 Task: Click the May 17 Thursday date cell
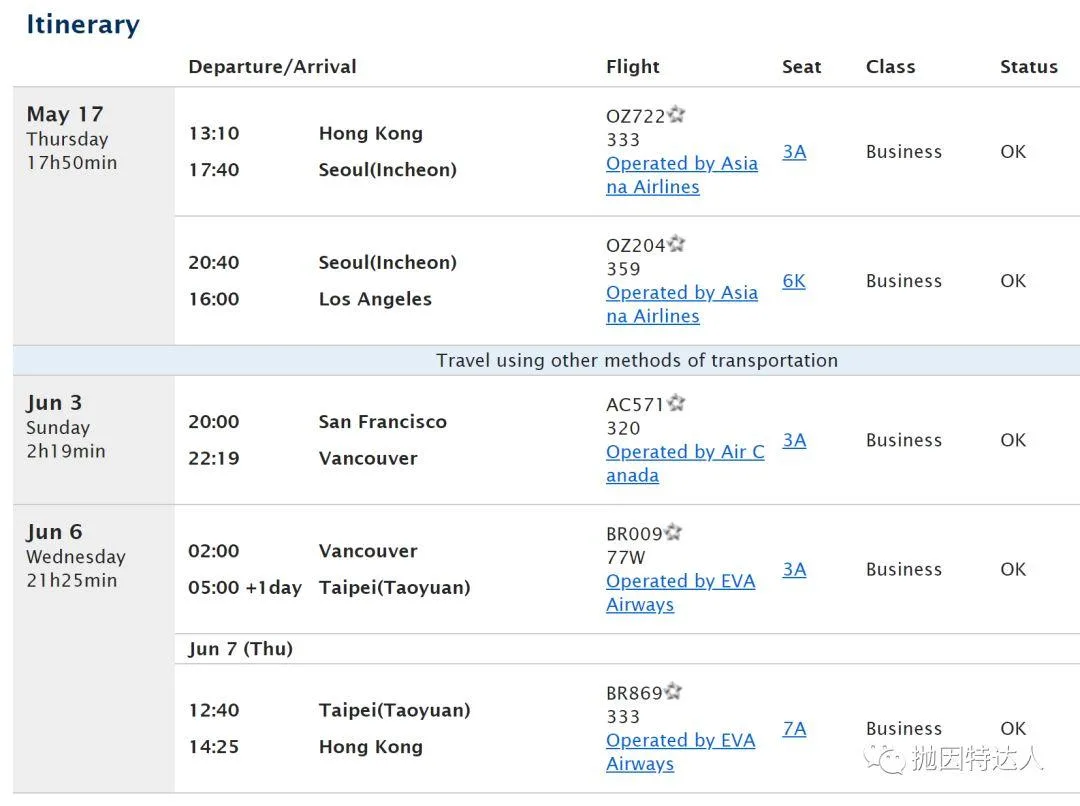pos(94,216)
